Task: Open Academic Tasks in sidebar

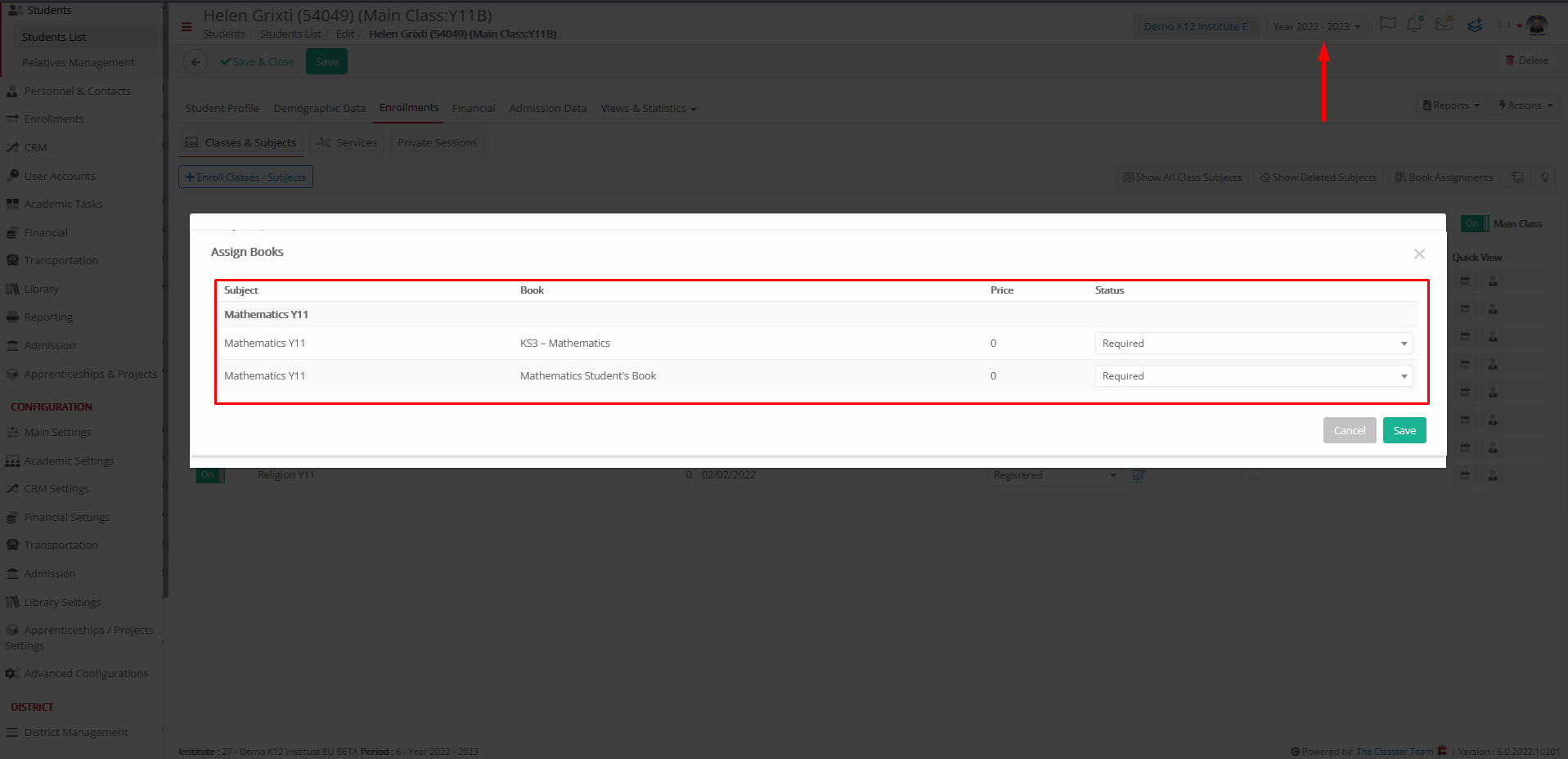Action: tap(63, 204)
